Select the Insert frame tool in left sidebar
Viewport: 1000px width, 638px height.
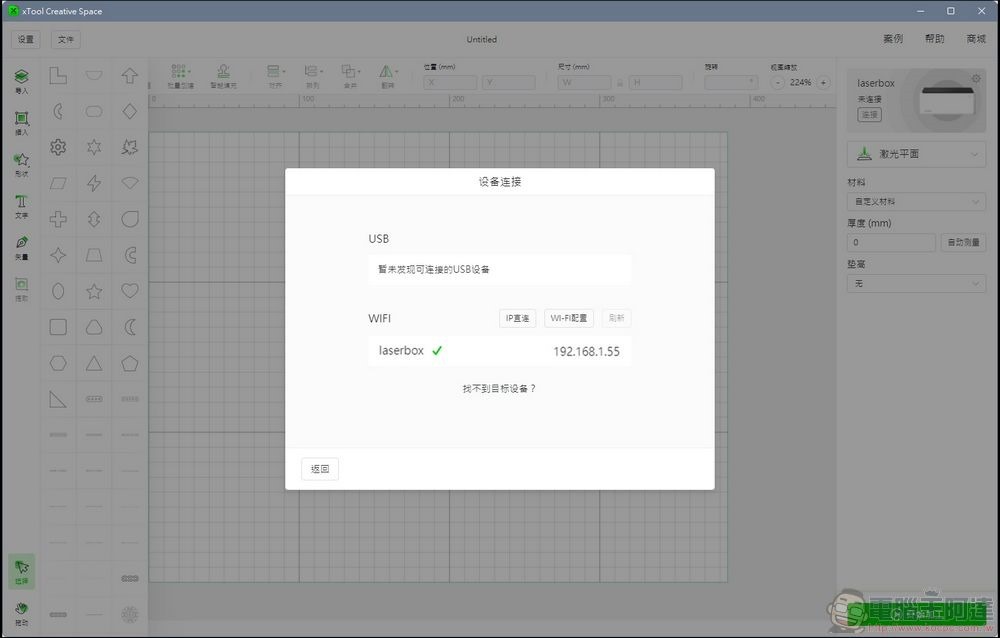tap(22, 122)
